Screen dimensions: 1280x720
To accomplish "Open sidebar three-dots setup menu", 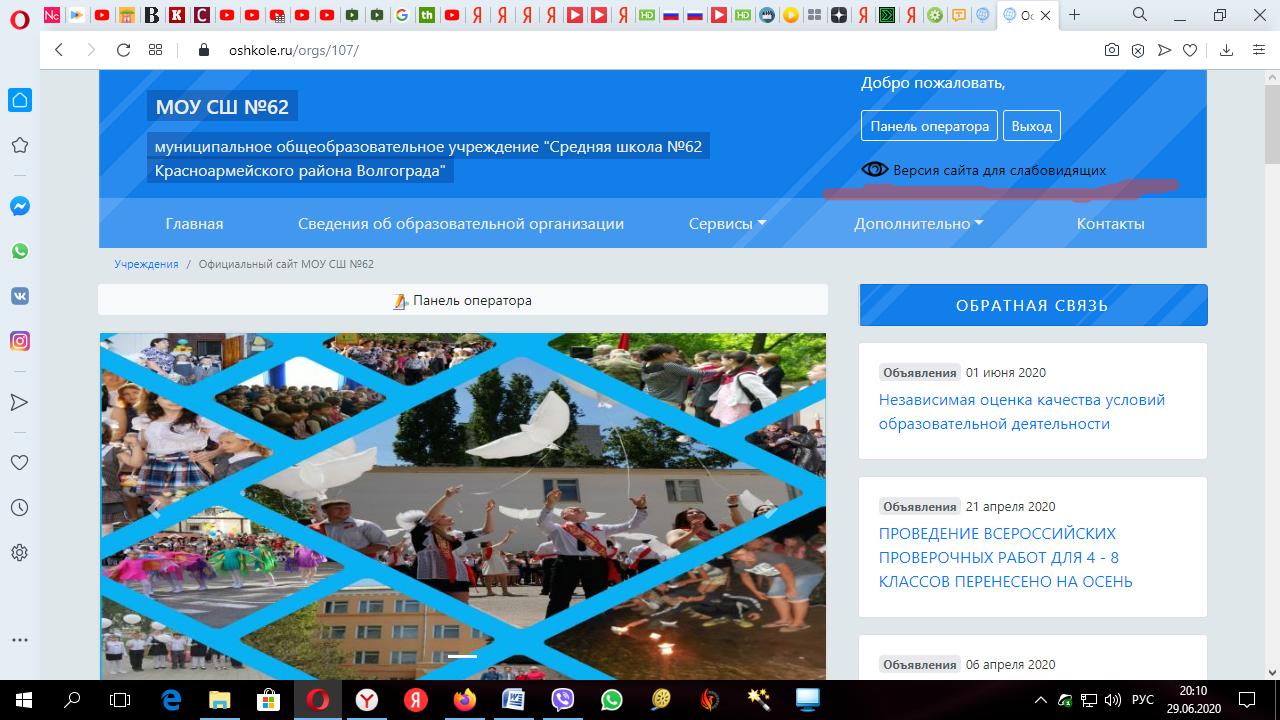I will tap(19, 640).
